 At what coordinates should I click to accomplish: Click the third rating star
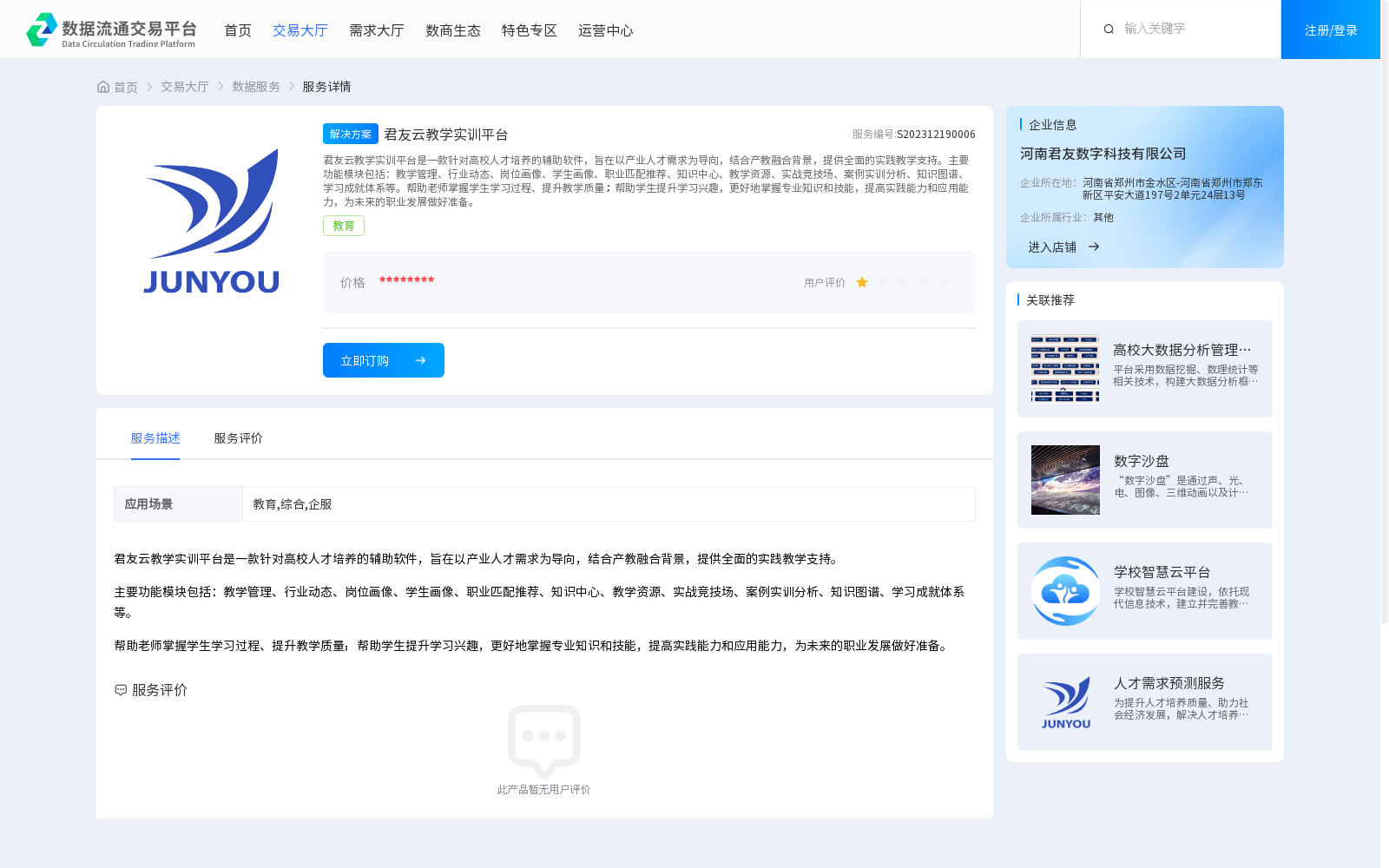[904, 283]
